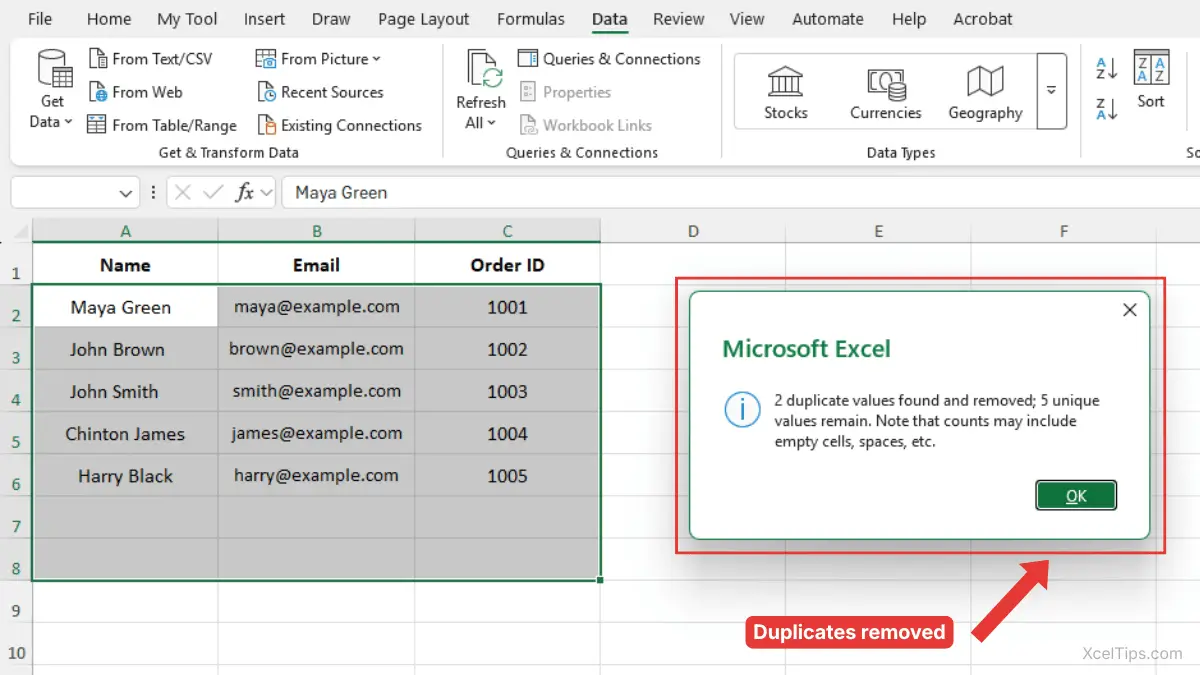Switch to the Insert tab
This screenshot has height=675, width=1200.
(264, 19)
